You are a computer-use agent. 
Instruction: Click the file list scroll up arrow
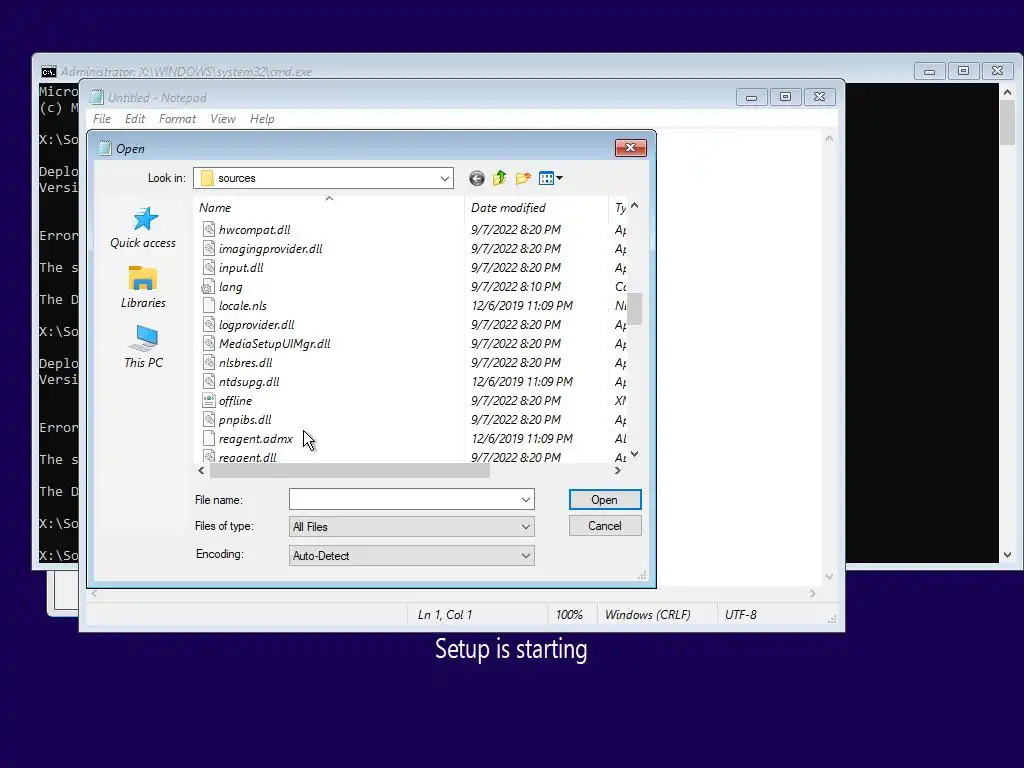(634, 206)
